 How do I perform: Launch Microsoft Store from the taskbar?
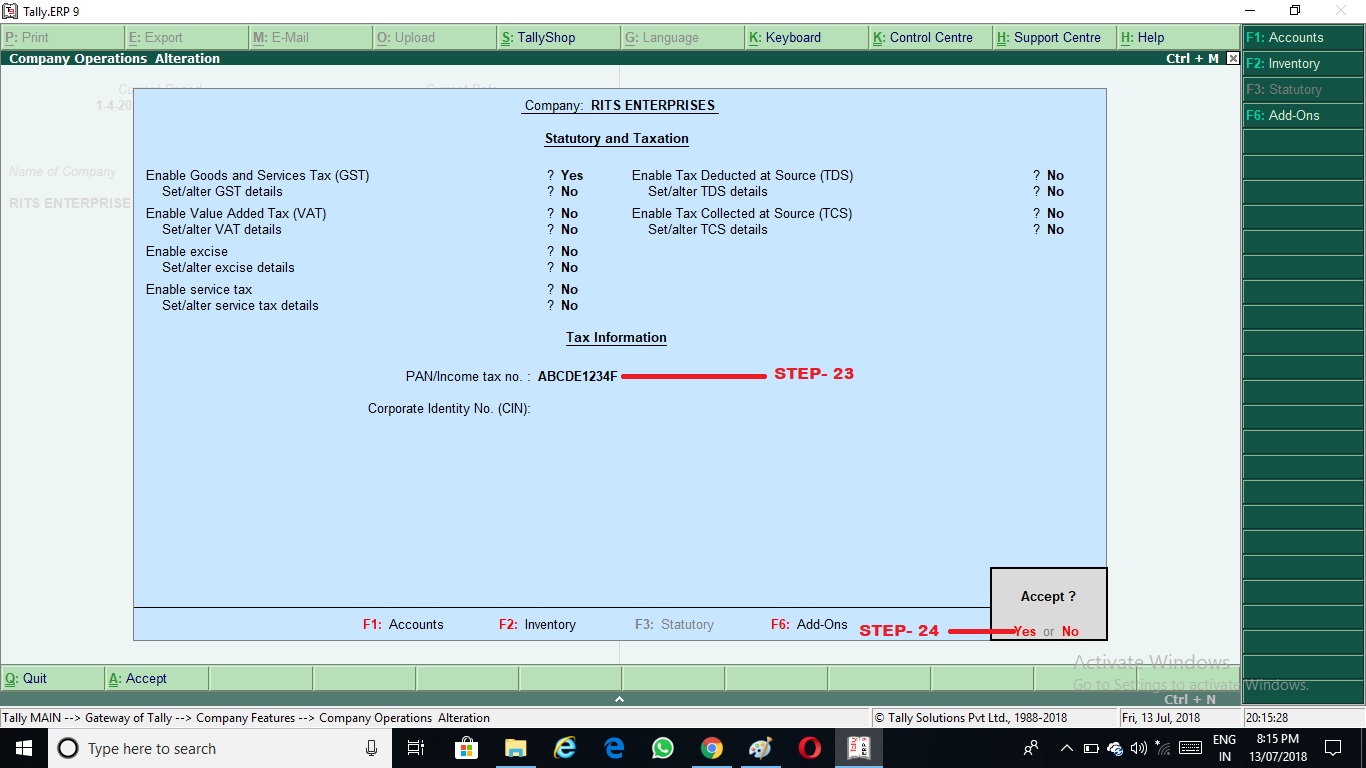(466, 748)
